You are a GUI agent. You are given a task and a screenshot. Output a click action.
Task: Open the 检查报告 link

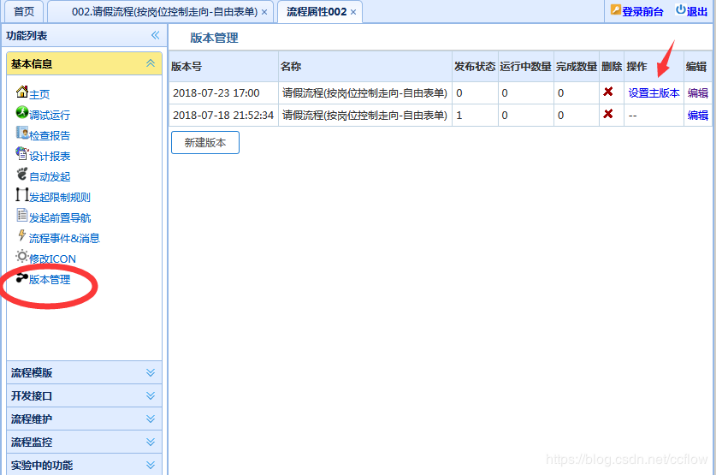pos(49,135)
